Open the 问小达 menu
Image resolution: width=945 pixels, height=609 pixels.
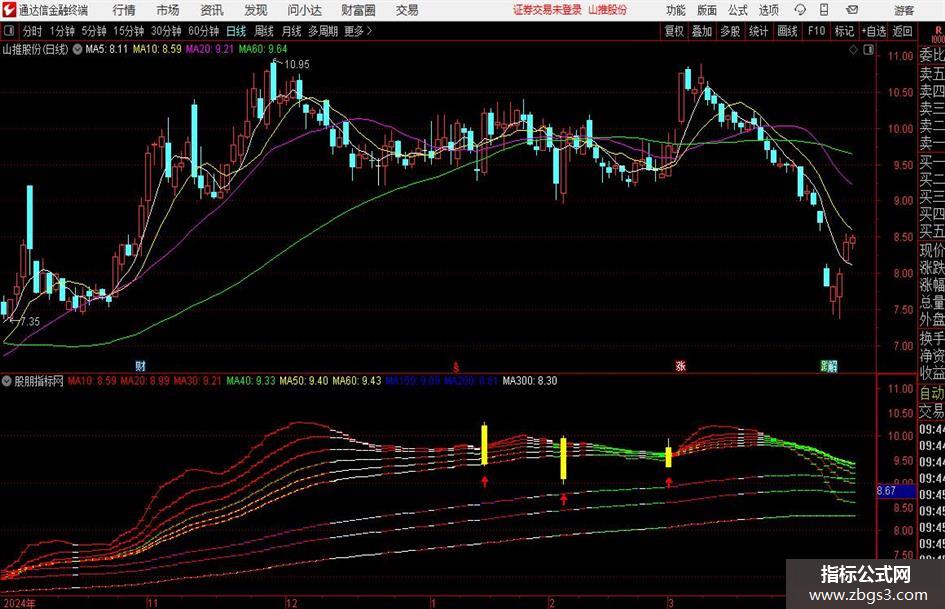coord(304,10)
